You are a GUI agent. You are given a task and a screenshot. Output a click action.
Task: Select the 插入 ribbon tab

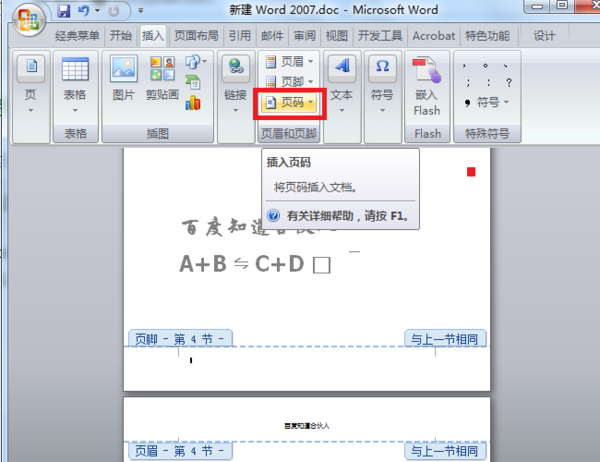[x=153, y=36]
